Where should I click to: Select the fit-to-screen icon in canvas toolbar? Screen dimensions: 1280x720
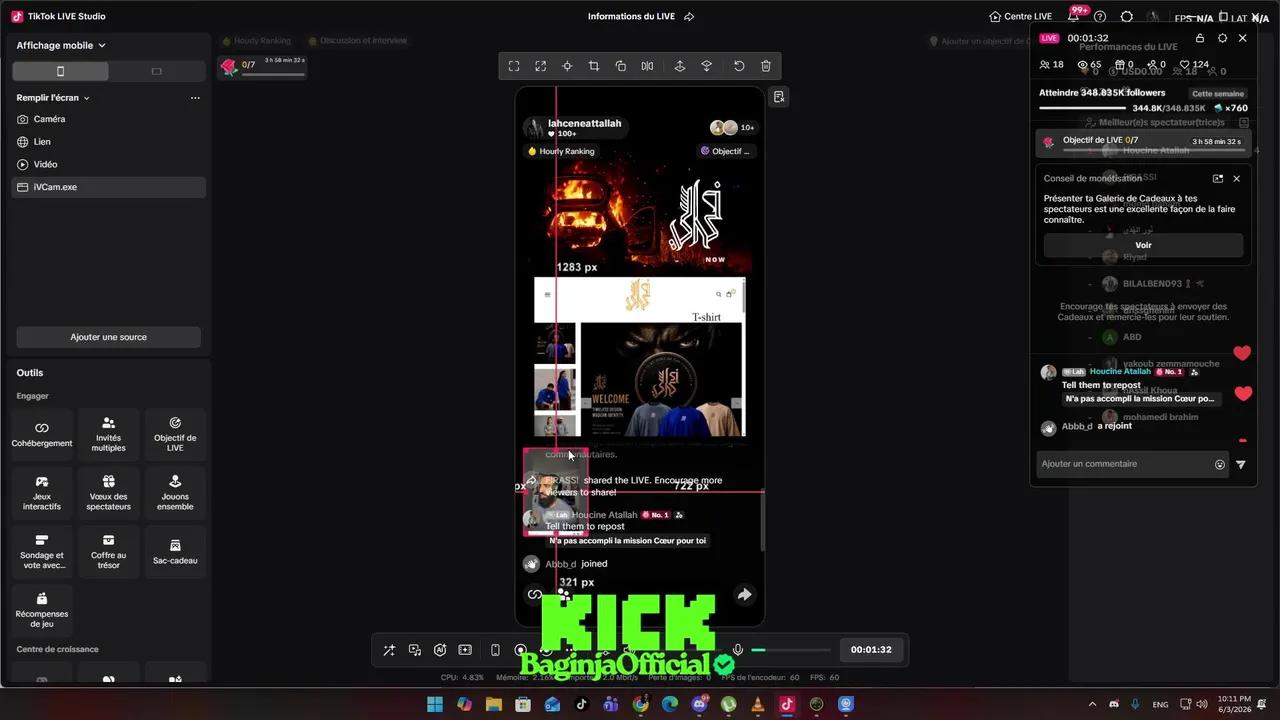(514, 66)
